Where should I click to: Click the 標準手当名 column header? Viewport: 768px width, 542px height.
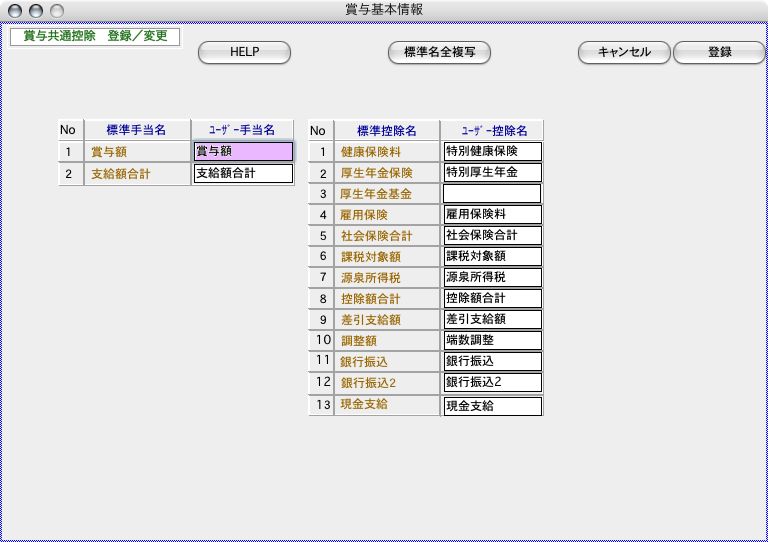[x=135, y=130]
